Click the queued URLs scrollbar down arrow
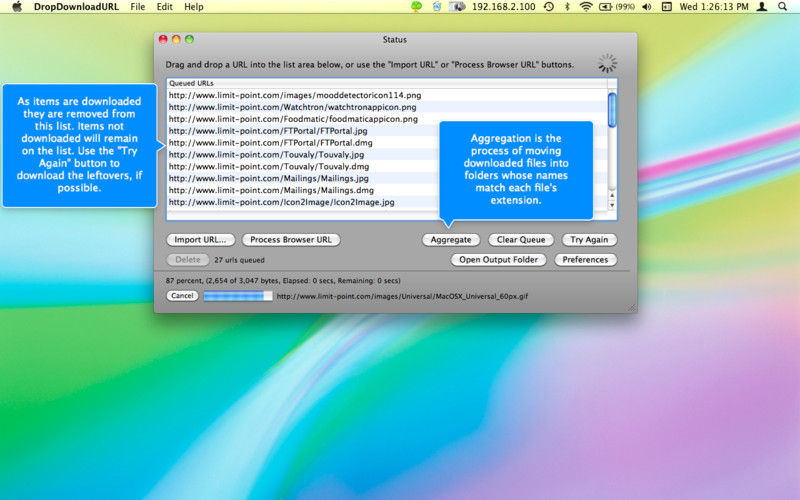Image resolution: width=800 pixels, height=500 pixels. 612,206
